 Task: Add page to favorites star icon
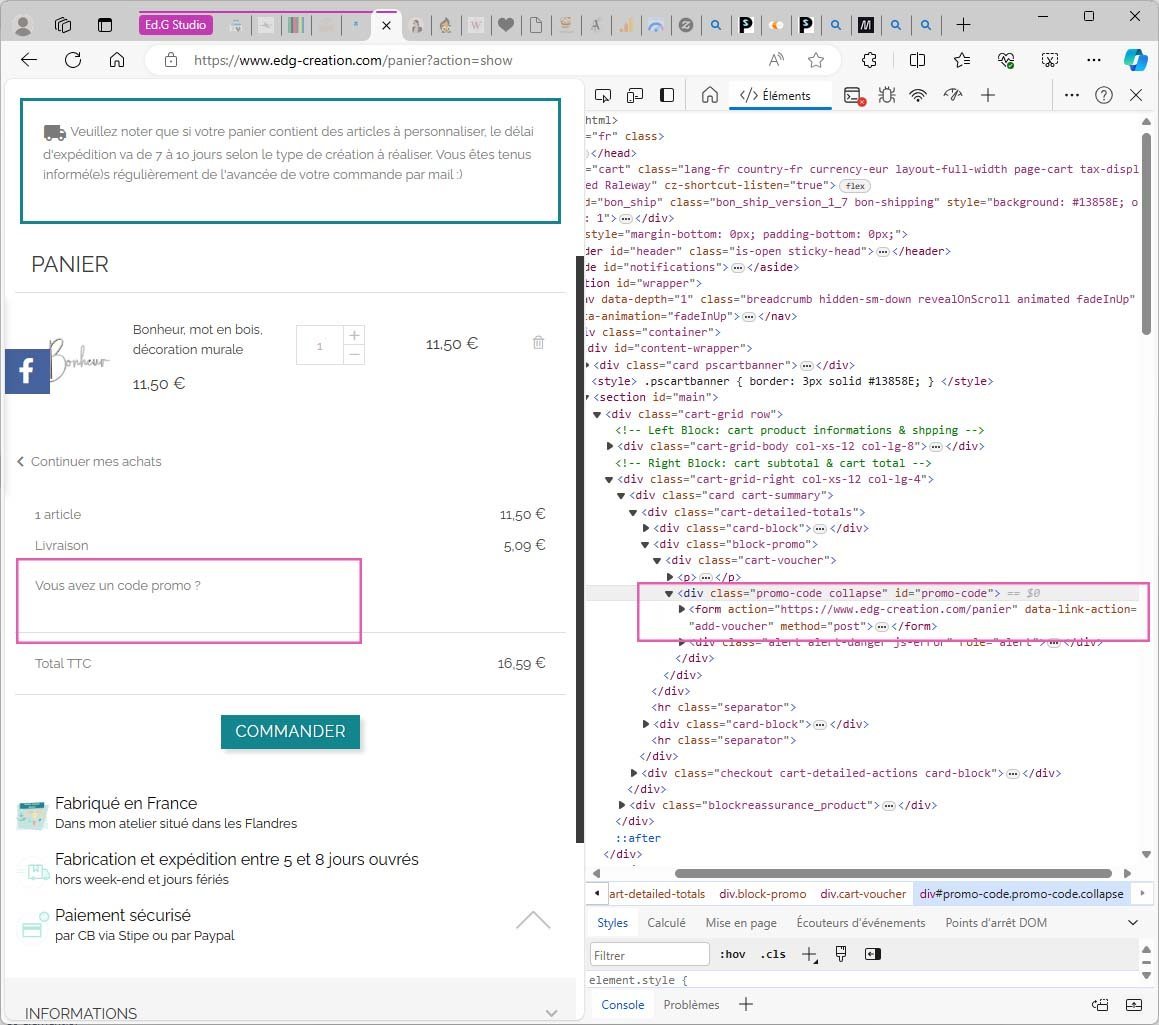click(x=816, y=61)
